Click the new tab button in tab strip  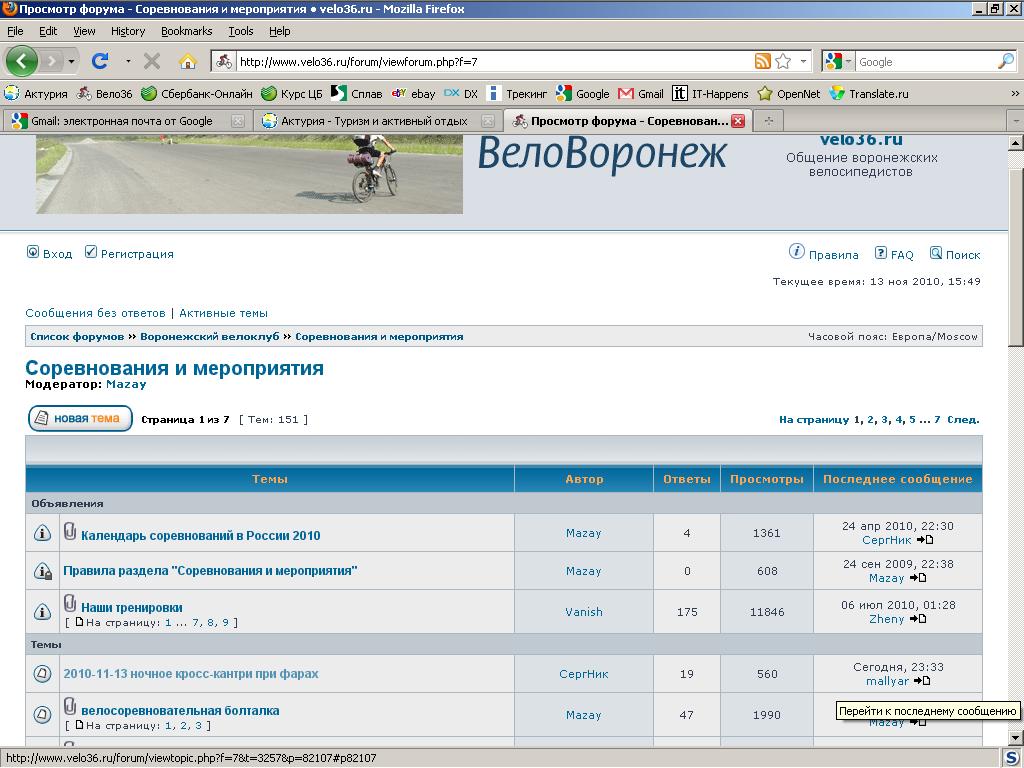tap(768, 121)
